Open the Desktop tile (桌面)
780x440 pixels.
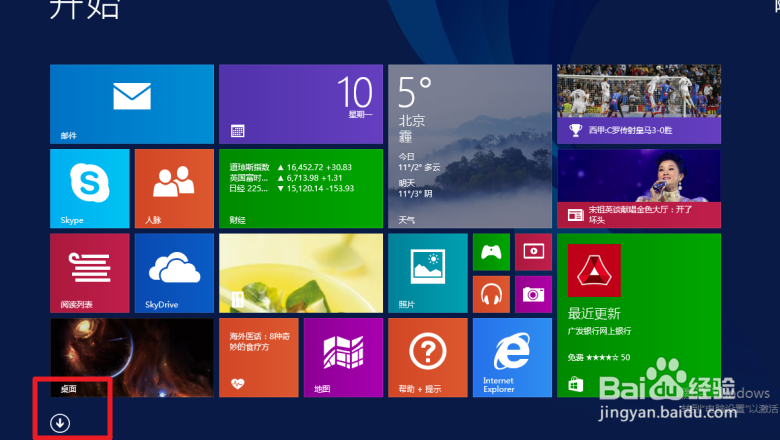[x=132, y=357]
